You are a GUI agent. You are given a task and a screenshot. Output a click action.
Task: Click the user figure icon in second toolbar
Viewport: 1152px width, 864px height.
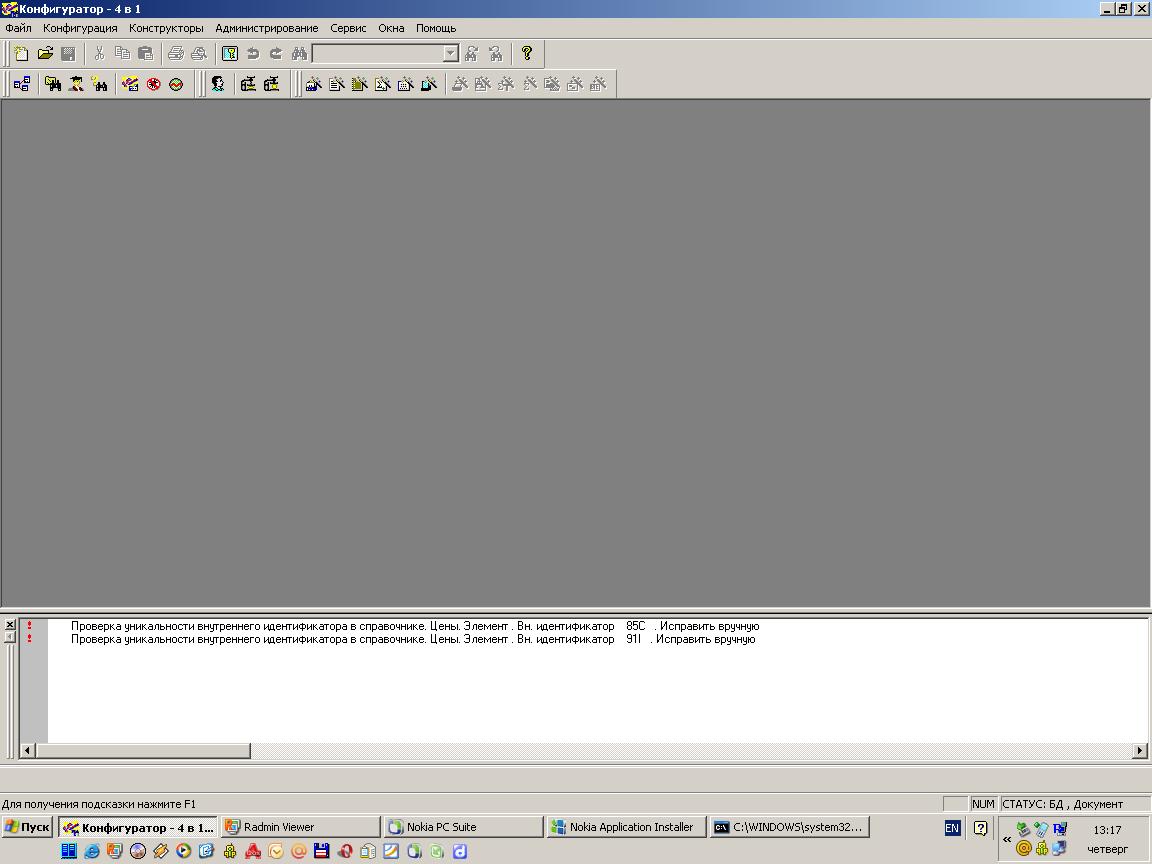coord(217,85)
